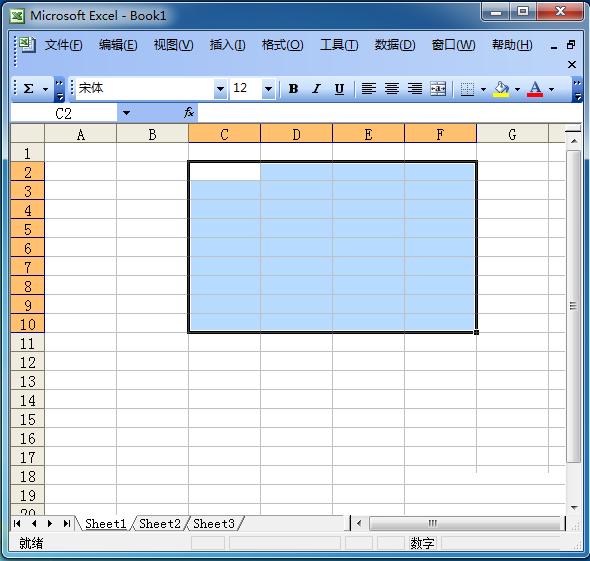The width and height of the screenshot is (590, 561).
Task: Expand standard toolbar options chevron
Action: click(x=59, y=89)
